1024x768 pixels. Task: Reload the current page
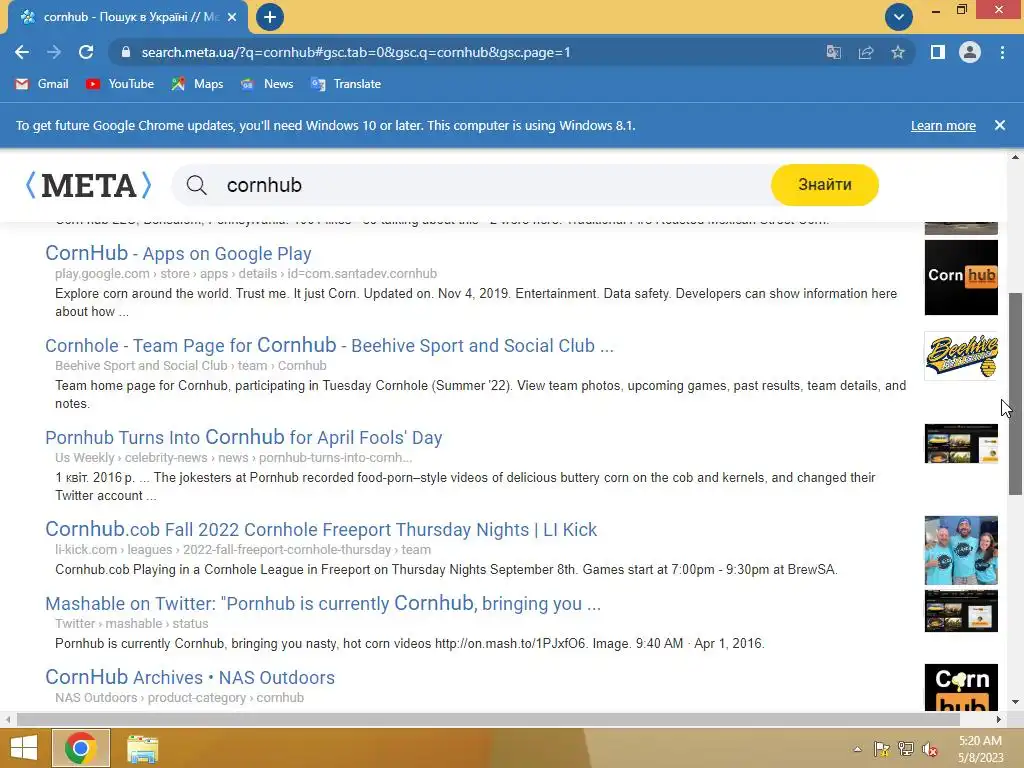[86, 52]
